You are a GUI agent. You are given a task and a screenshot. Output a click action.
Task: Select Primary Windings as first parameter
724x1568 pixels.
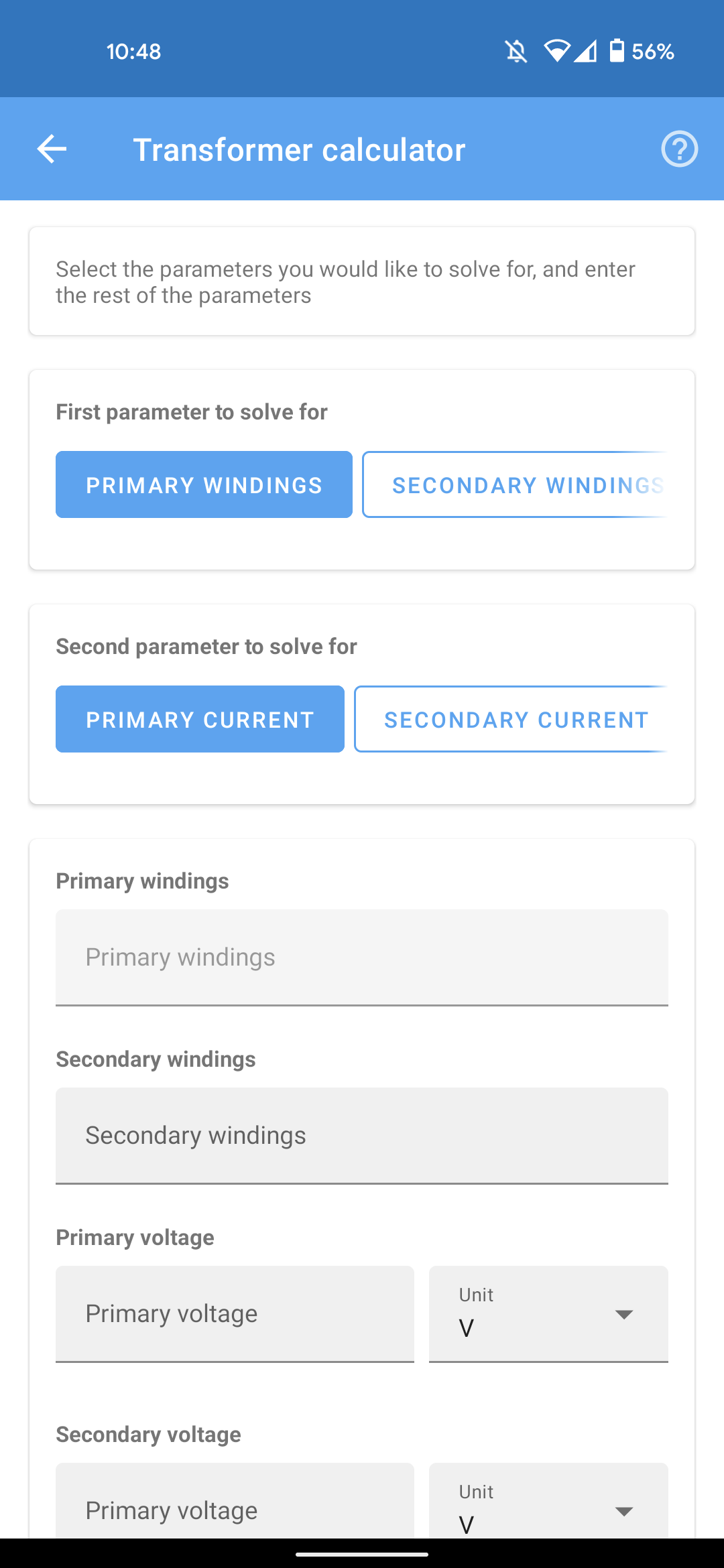tap(204, 484)
